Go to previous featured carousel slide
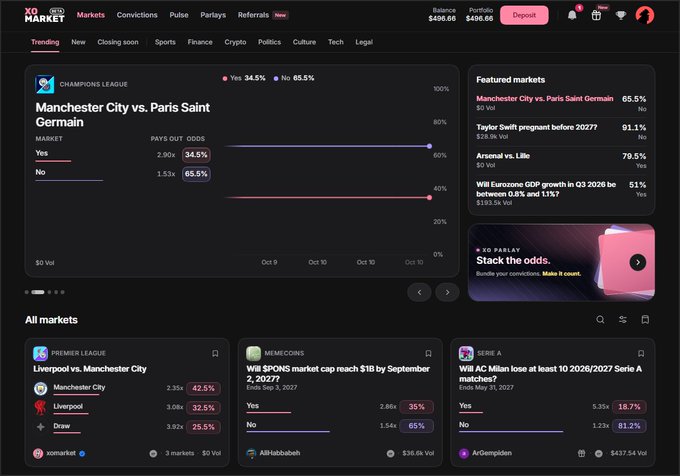The width and height of the screenshot is (680, 476). coord(419,292)
